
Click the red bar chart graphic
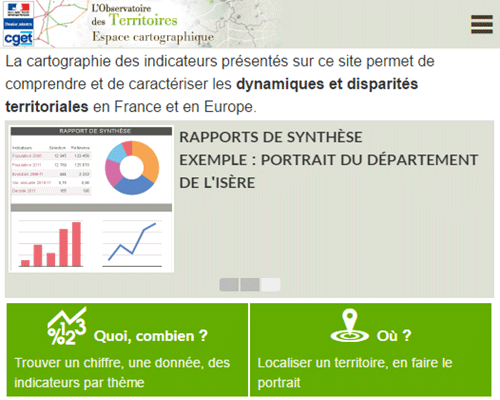(x=51, y=244)
